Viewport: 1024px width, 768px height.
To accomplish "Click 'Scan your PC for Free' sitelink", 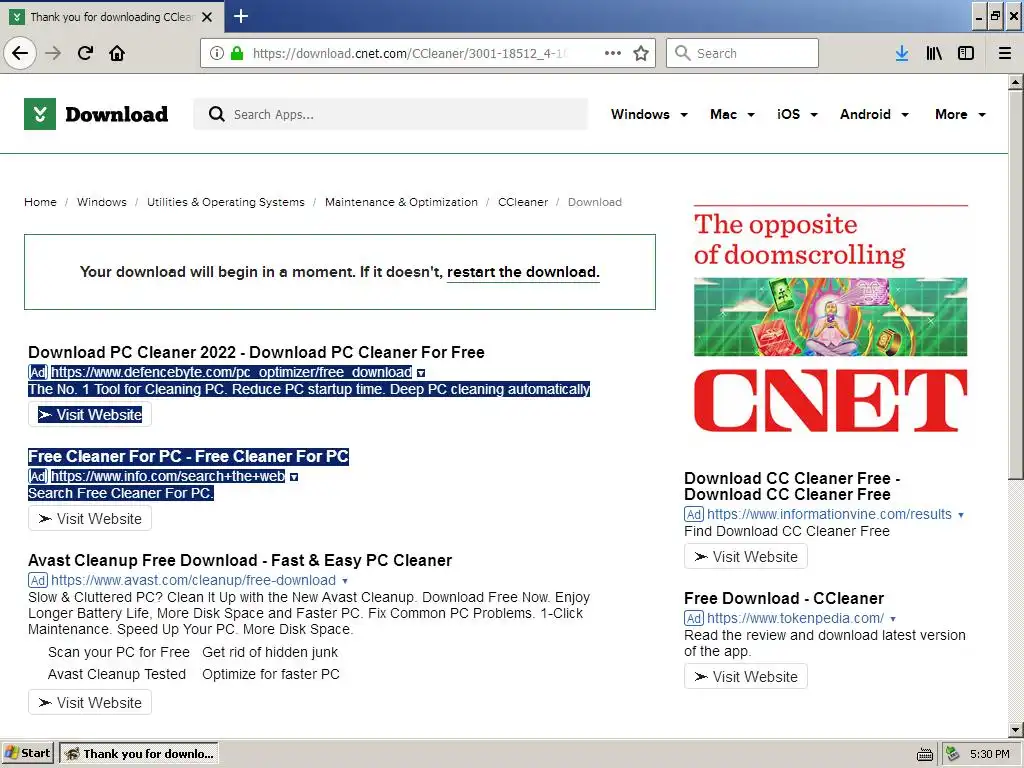I will [119, 652].
